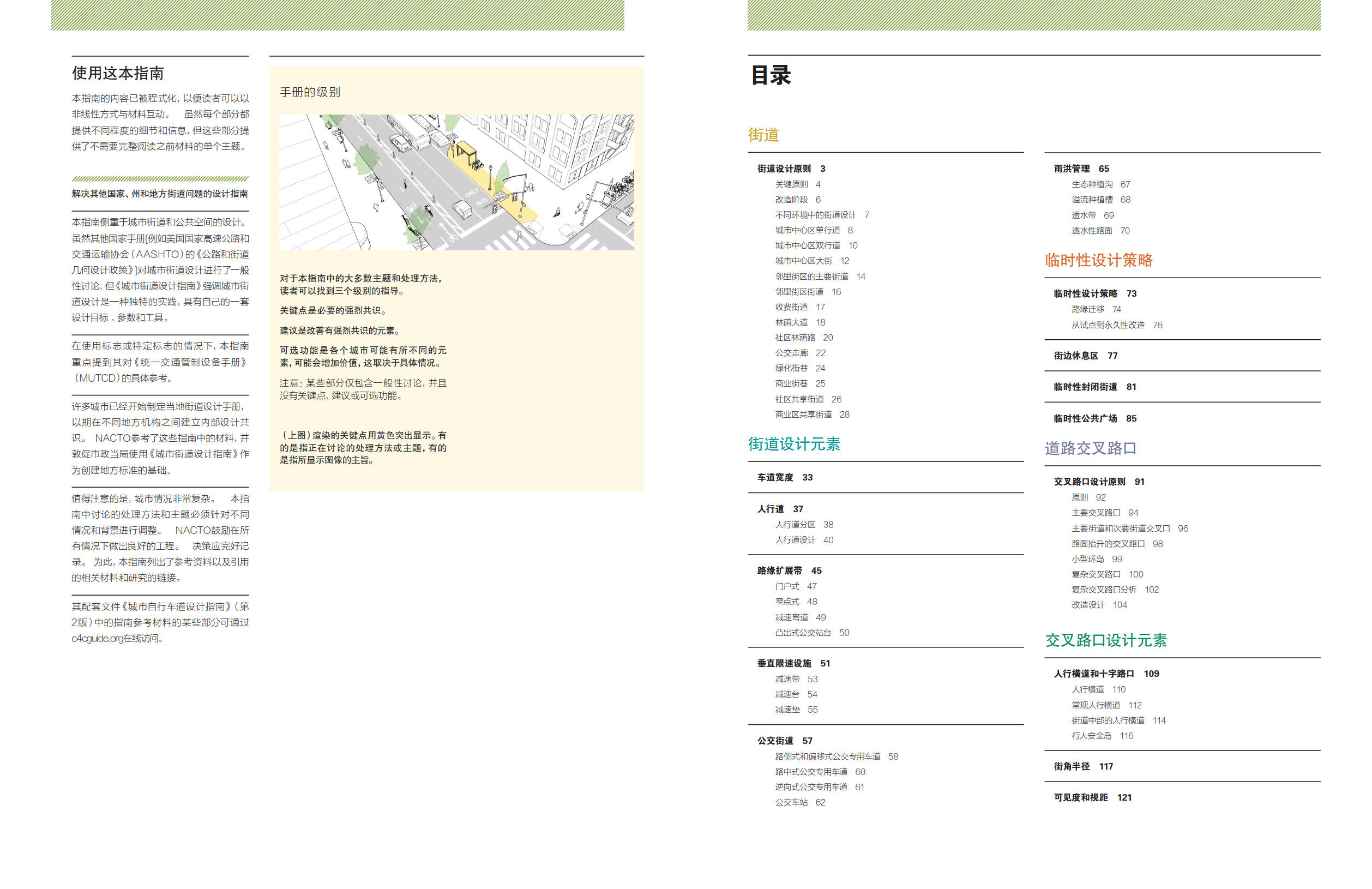1372x889 pixels.
Task: Open the 街边休息区 77 entry
Action: coord(1085,356)
